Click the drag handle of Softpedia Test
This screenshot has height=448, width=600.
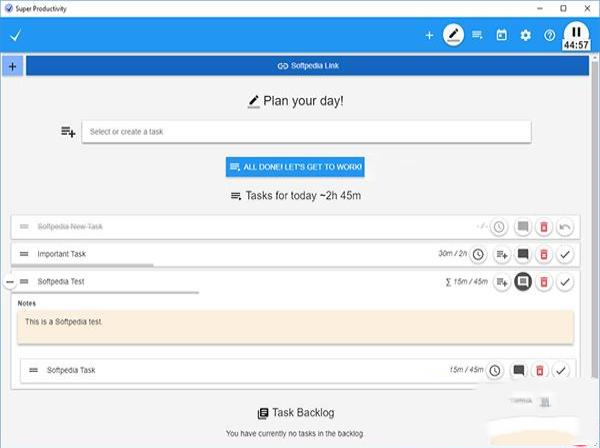coord(24,282)
